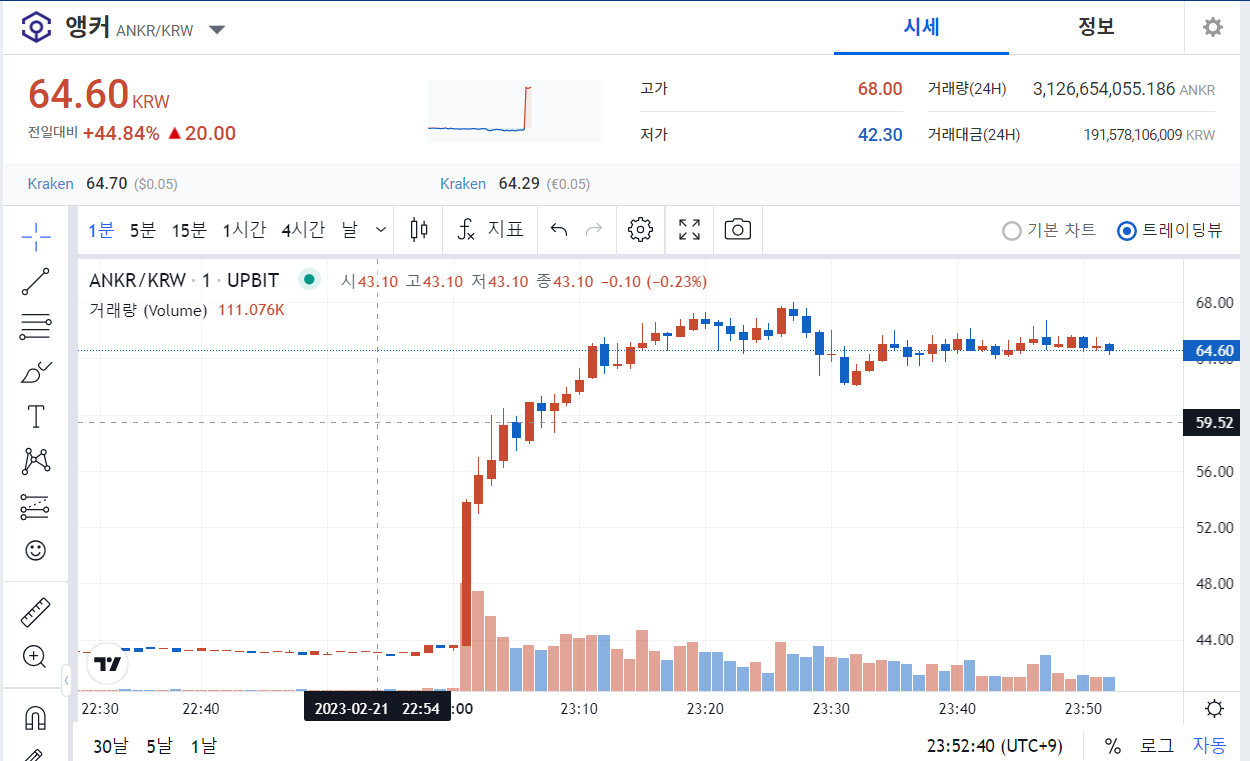
Task: Select the 날 (day) interval
Action: [349, 230]
